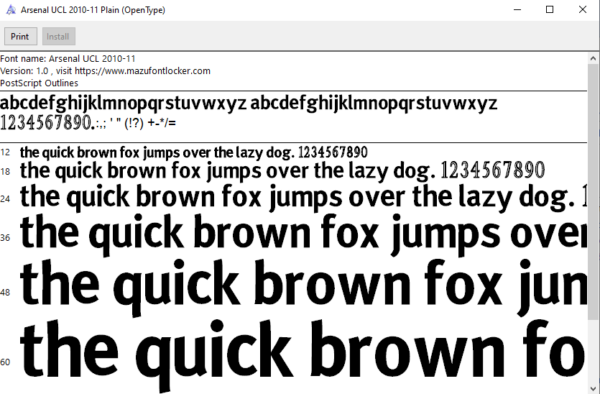The height and width of the screenshot is (394, 600).
Task: Click the scroll up arrow
Action: point(593,59)
